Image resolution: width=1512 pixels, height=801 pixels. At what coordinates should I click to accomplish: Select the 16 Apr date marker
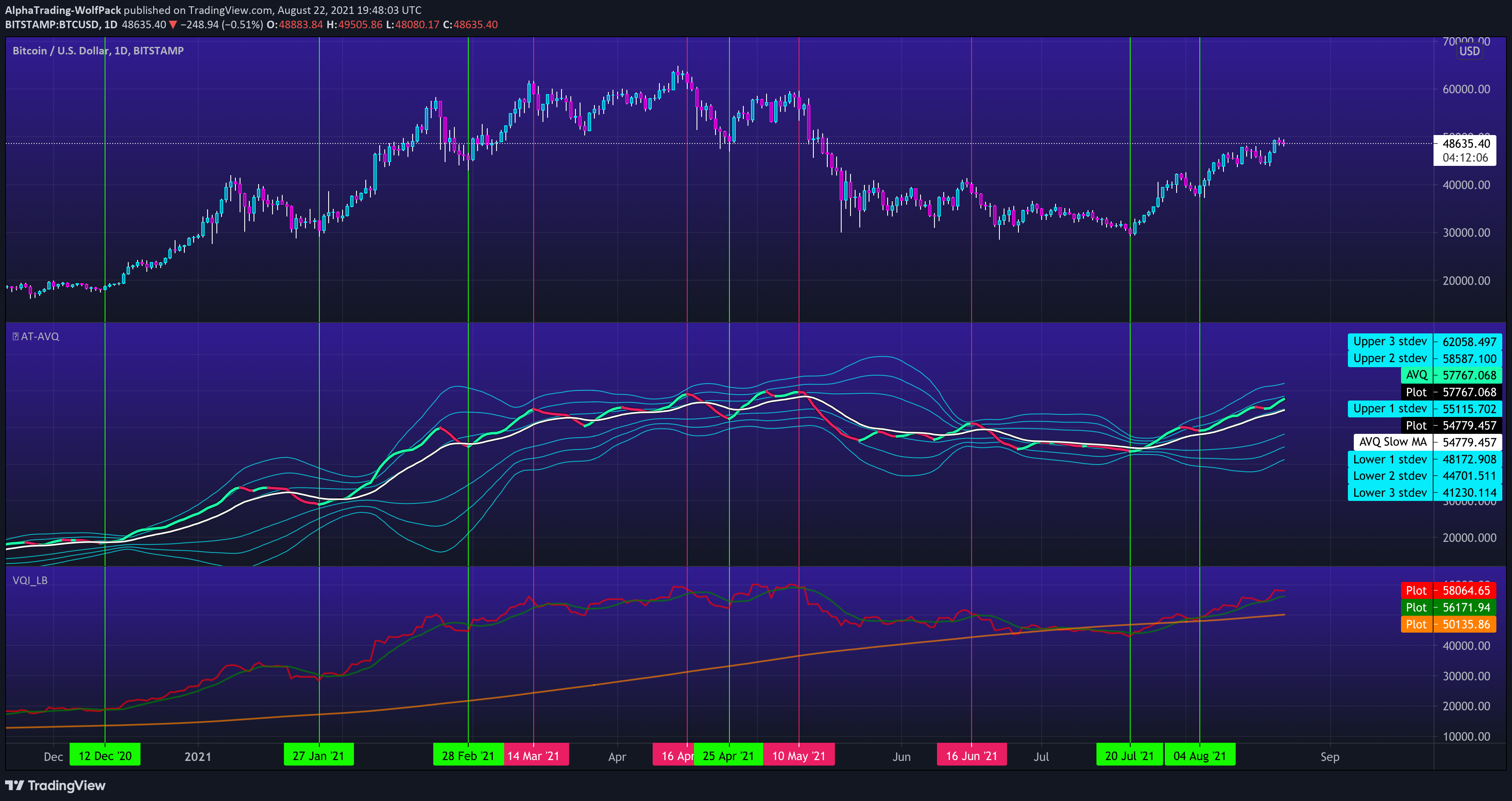coord(674,756)
